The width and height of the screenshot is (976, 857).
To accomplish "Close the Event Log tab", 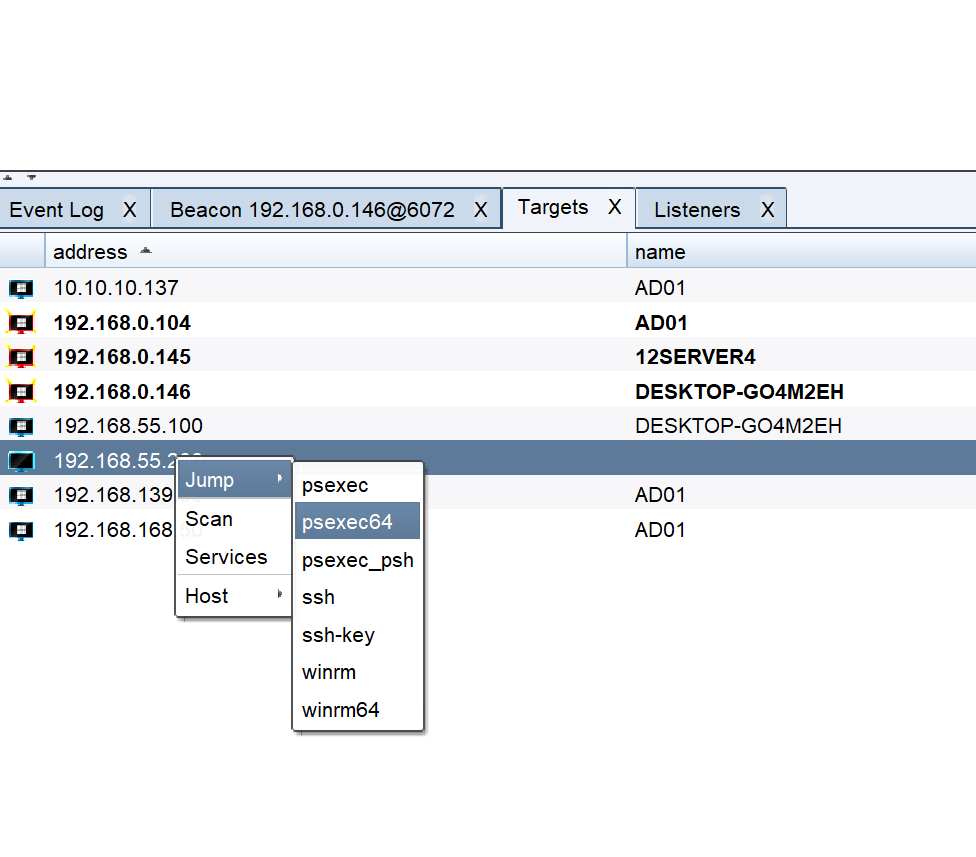I will (129, 210).
